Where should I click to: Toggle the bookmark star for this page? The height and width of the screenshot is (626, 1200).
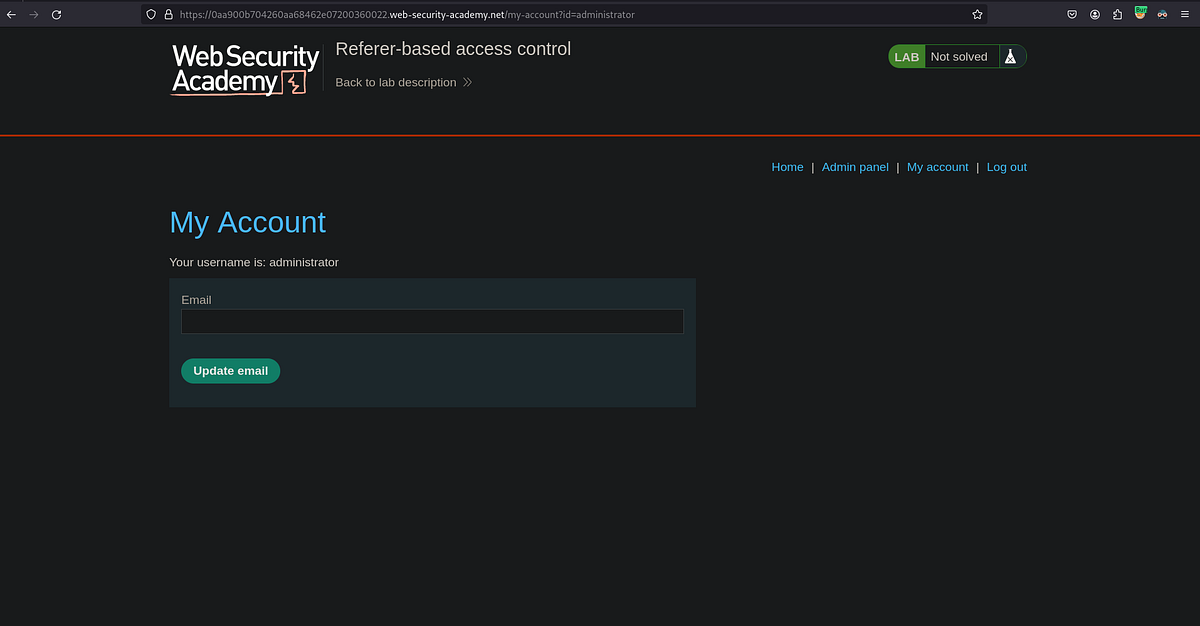pyautogui.click(x=977, y=14)
